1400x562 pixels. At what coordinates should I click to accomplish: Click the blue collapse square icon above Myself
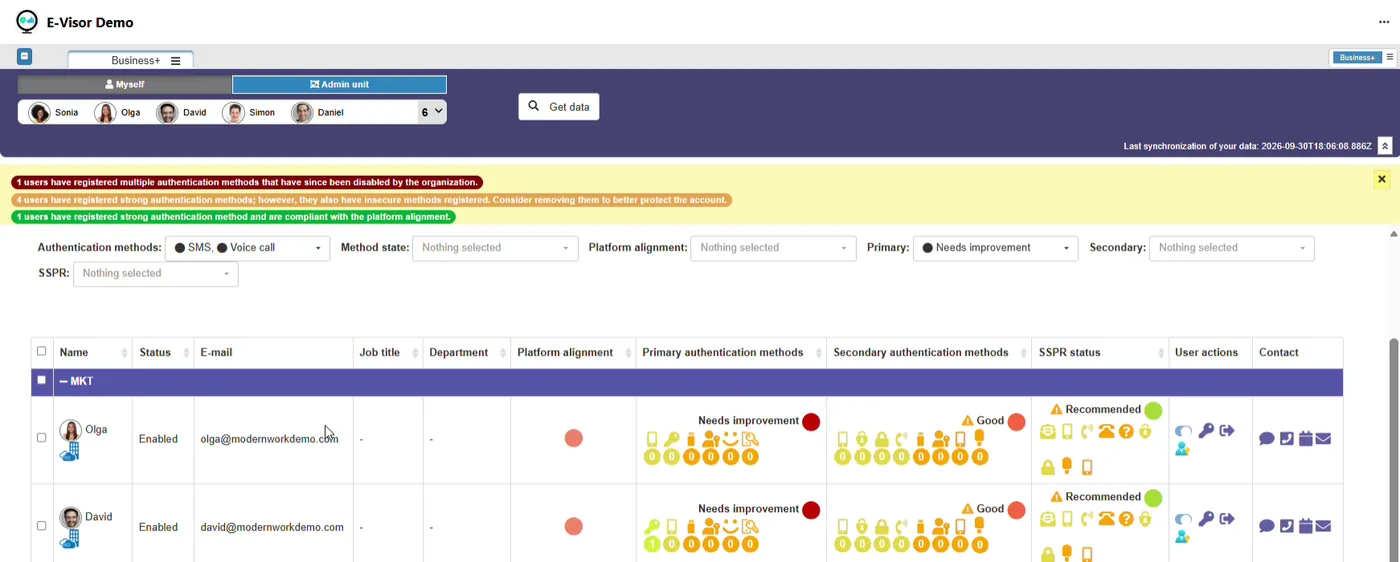coord(25,57)
